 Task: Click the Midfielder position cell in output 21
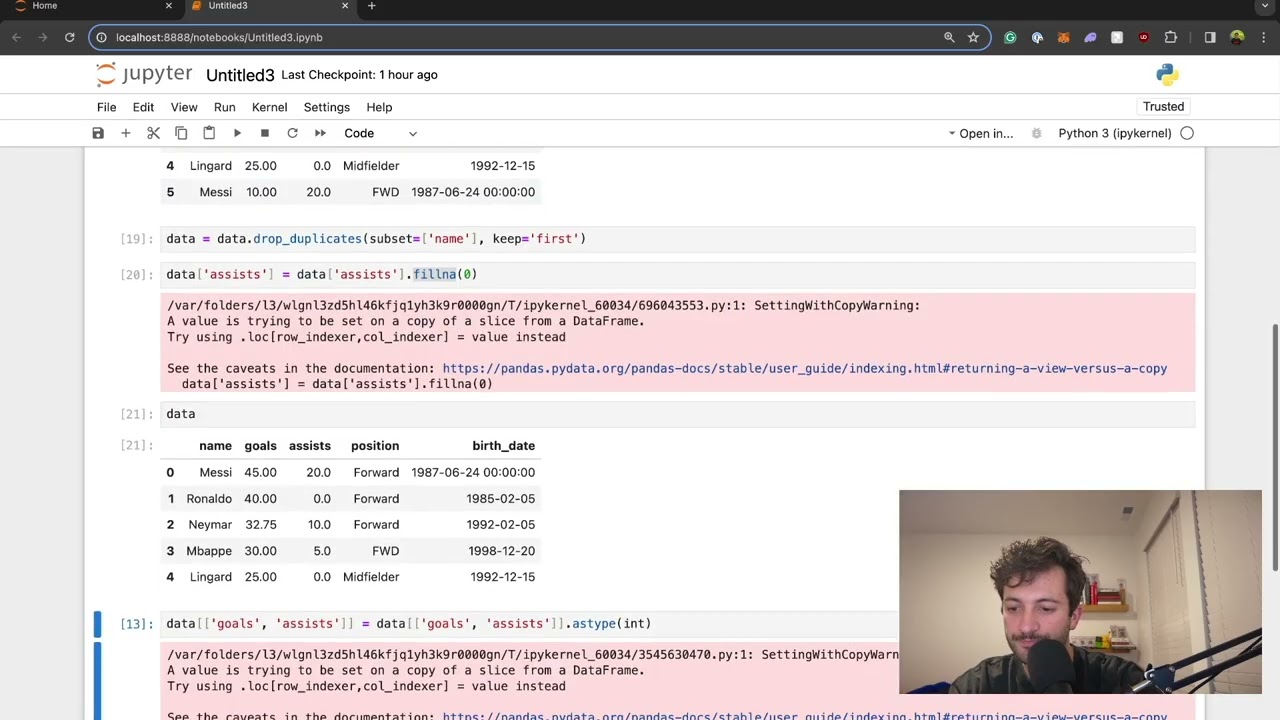pyautogui.click(x=371, y=577)
